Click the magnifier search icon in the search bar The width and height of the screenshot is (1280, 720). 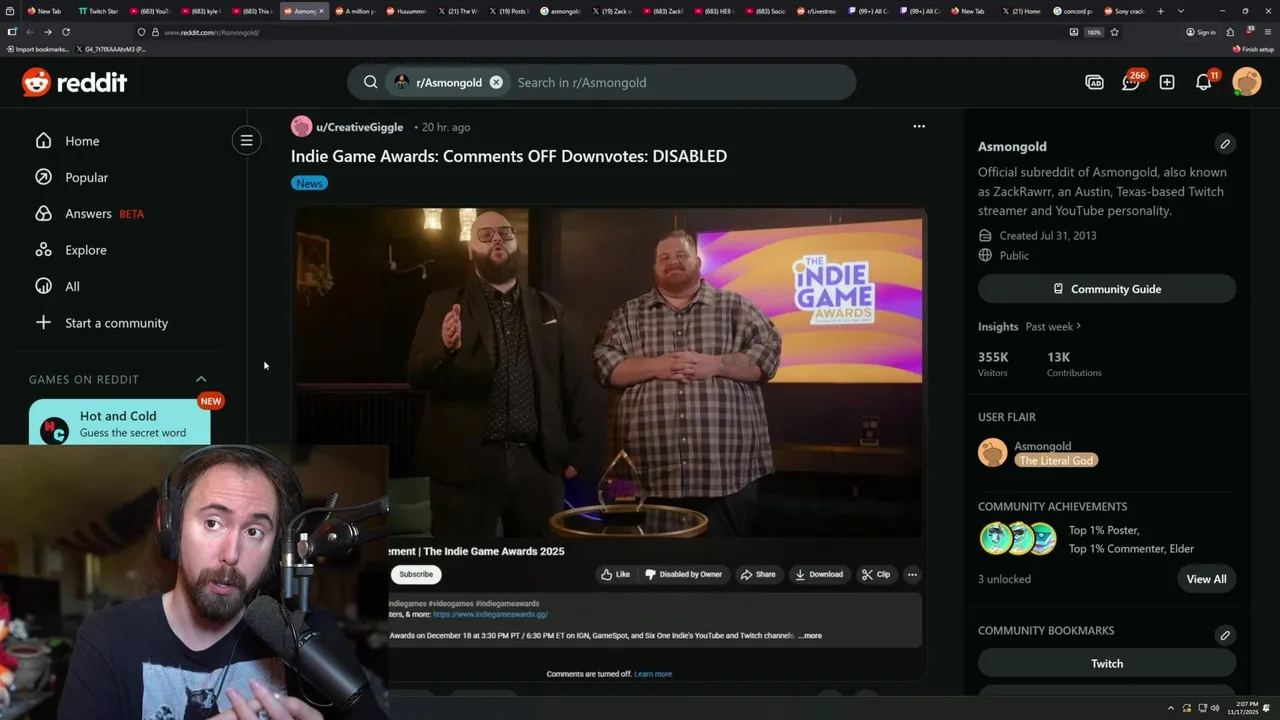point(370,82)
